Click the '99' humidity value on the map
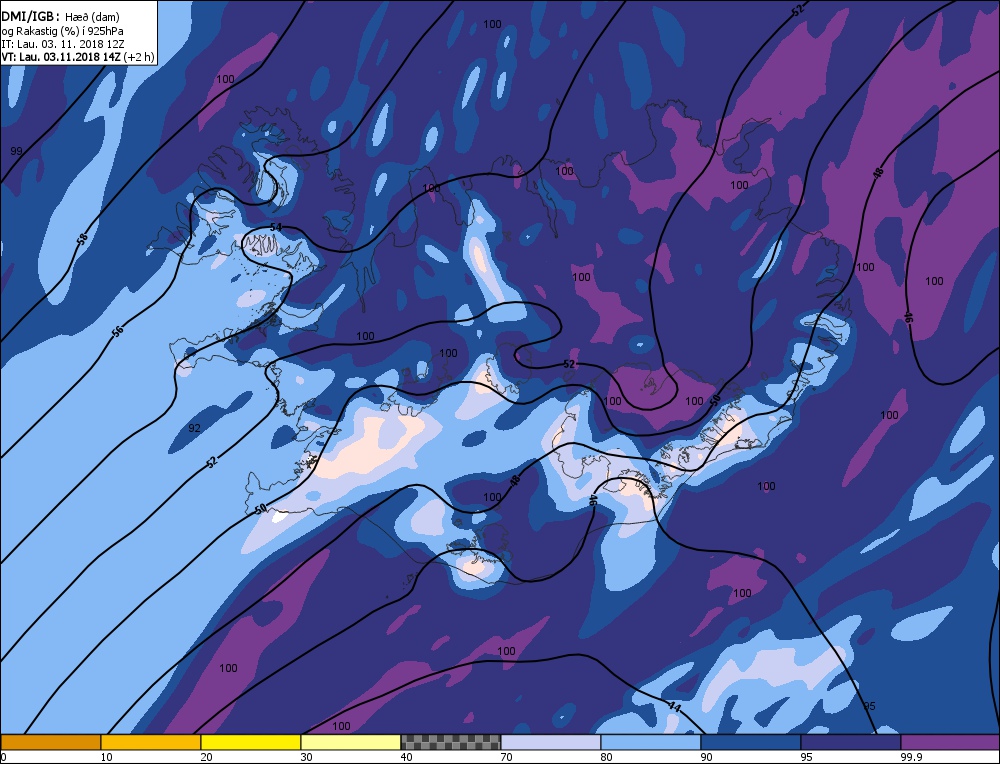The height and width of the screenshot is (764, 1000). (x=17, y=151)
